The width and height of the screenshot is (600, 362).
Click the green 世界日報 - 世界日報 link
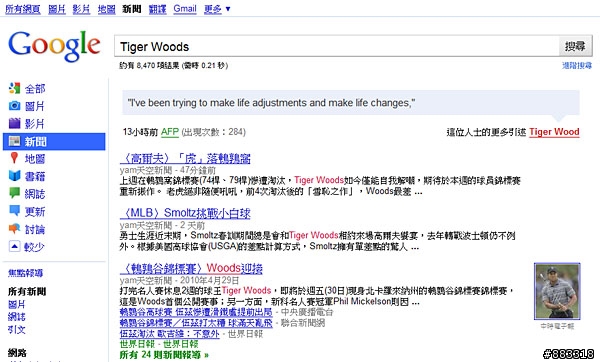pyautogui.click(x=159, y=344)
